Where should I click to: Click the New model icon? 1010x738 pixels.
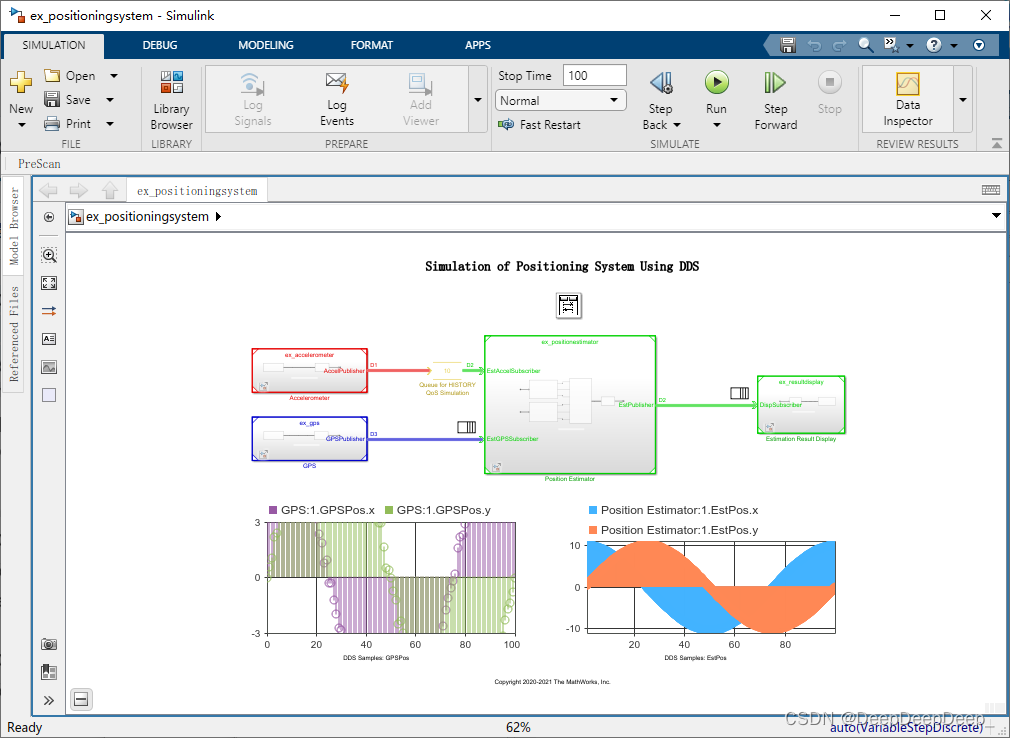coord(21,83)
